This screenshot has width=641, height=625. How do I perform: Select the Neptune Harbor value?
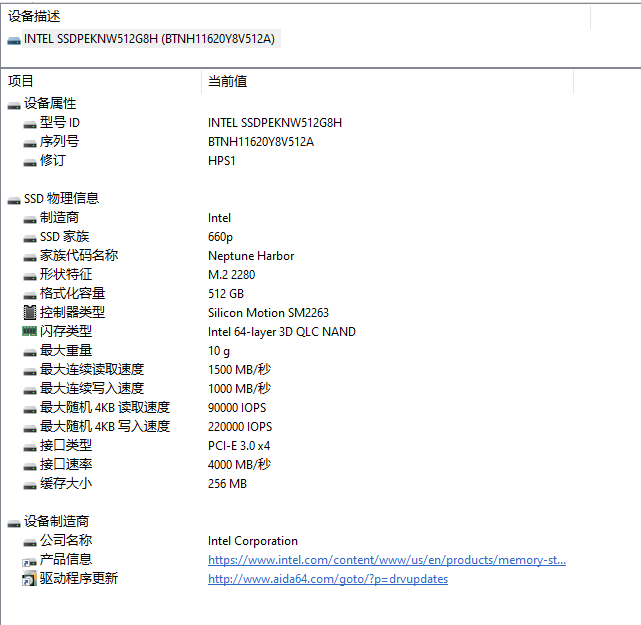point(251,255)
